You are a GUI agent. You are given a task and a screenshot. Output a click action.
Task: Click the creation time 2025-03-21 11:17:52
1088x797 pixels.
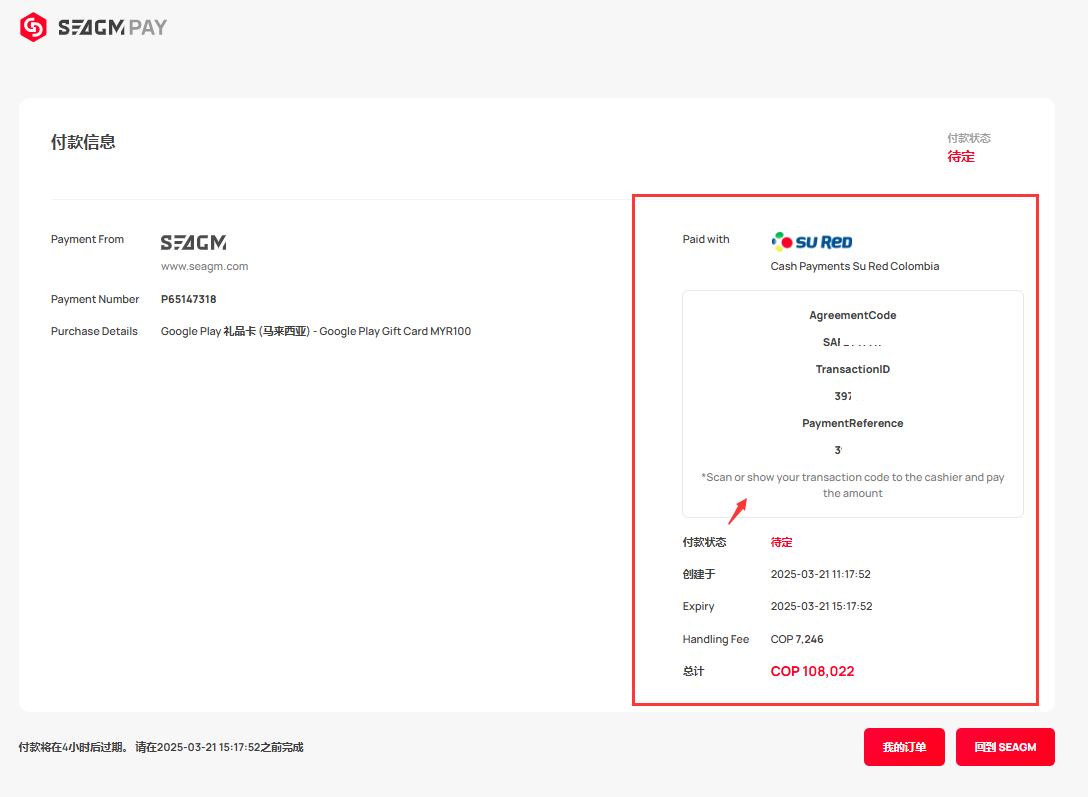point(820,574)
